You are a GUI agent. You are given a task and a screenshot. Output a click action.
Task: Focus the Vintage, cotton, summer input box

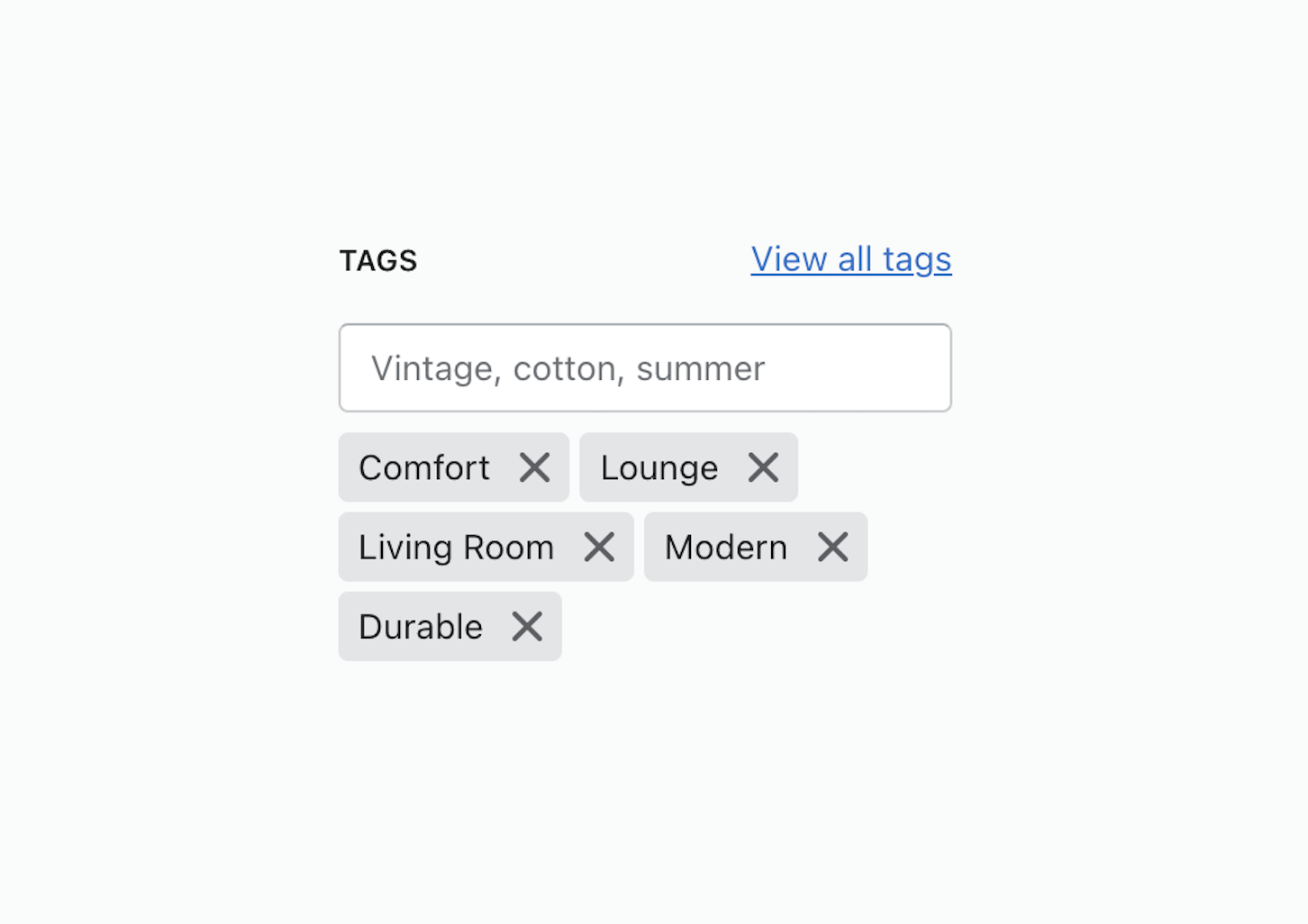(x=645, y=367)
